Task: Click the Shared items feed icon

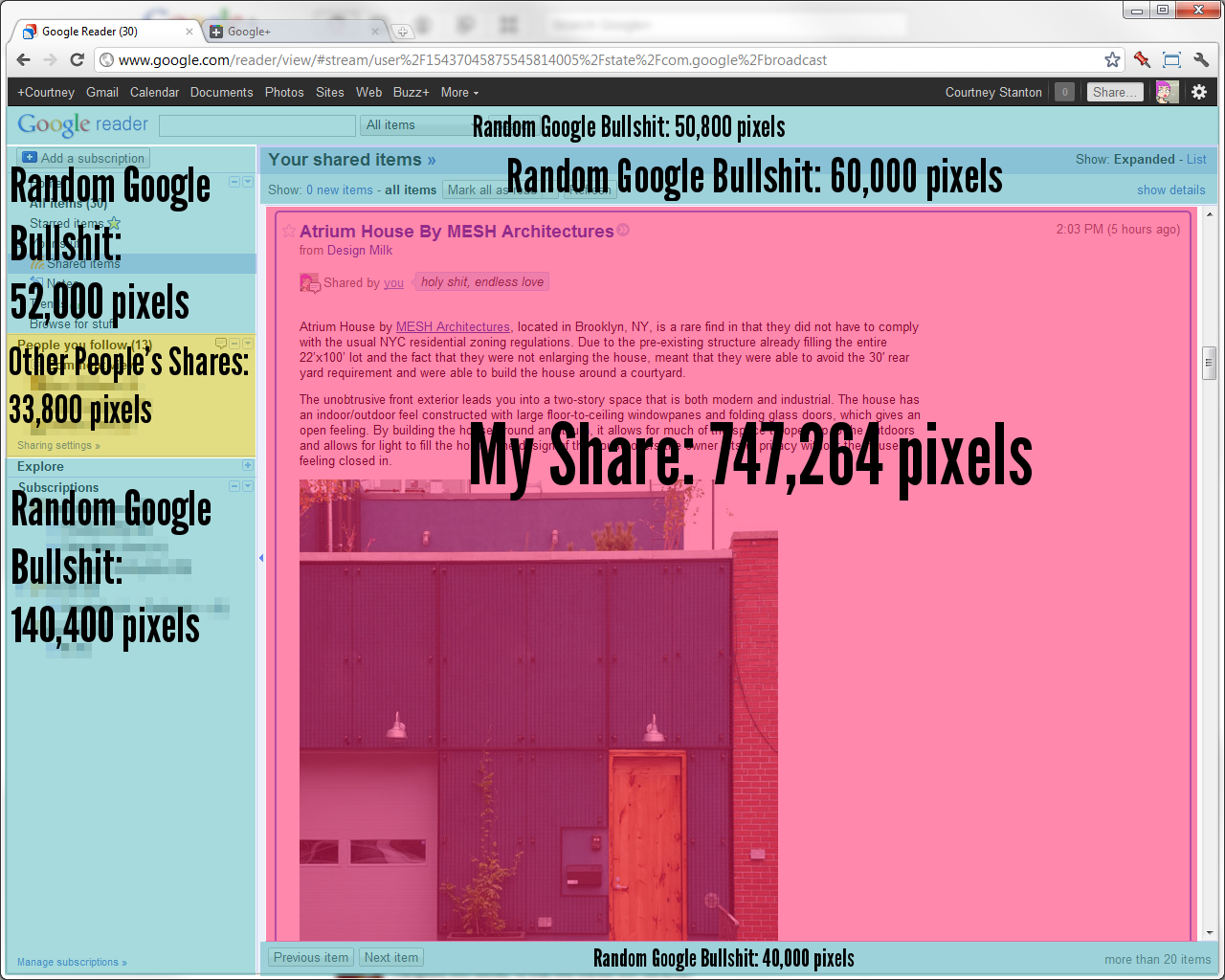Action: pyautogui.click(x=37, y=264)
